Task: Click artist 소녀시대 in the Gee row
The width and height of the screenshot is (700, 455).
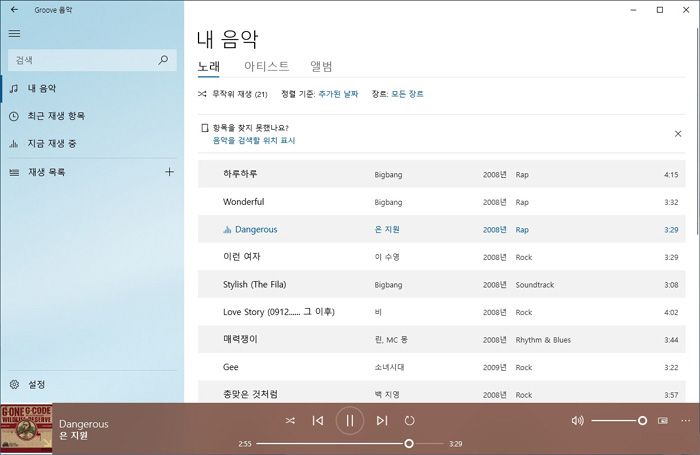Action: coord(389,367)
